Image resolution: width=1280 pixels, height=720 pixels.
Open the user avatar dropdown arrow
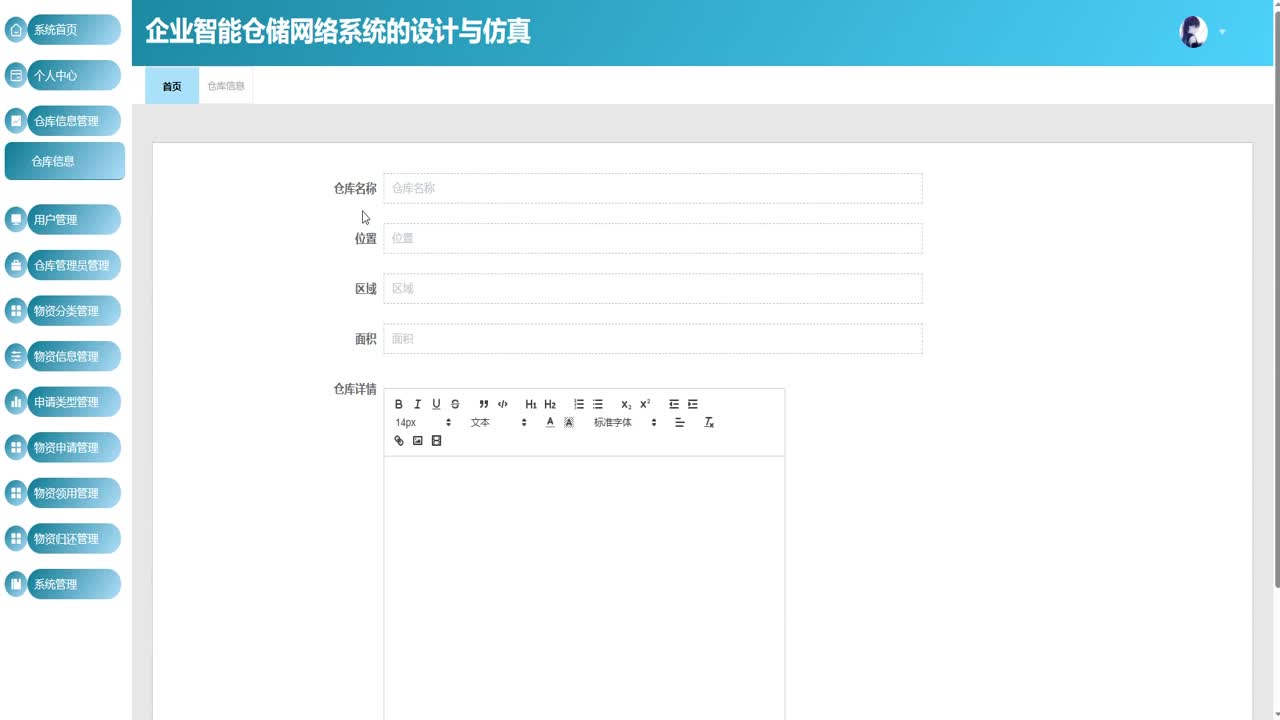1222,32
